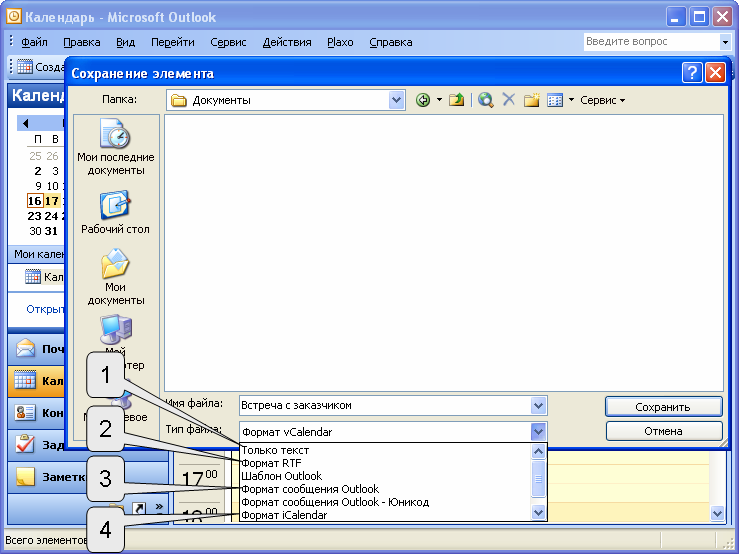
Task: Open the Views dropdown arrow
Action: pyautogui.click(x=571, y=100)
